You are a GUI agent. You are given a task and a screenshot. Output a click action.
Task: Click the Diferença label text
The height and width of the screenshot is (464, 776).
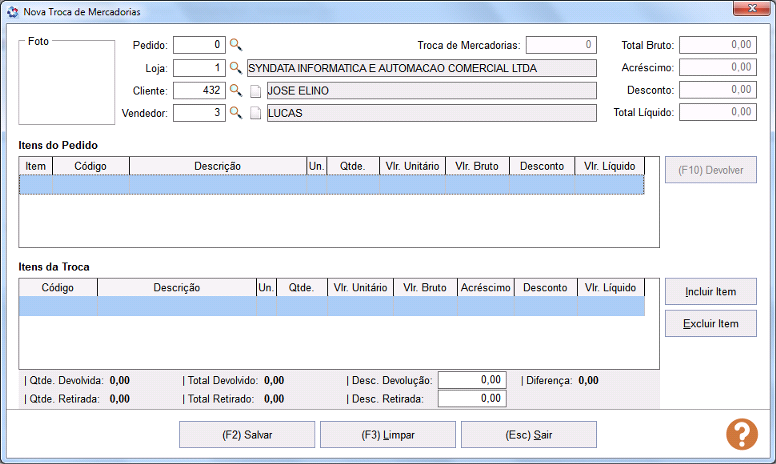coord(549,380)
